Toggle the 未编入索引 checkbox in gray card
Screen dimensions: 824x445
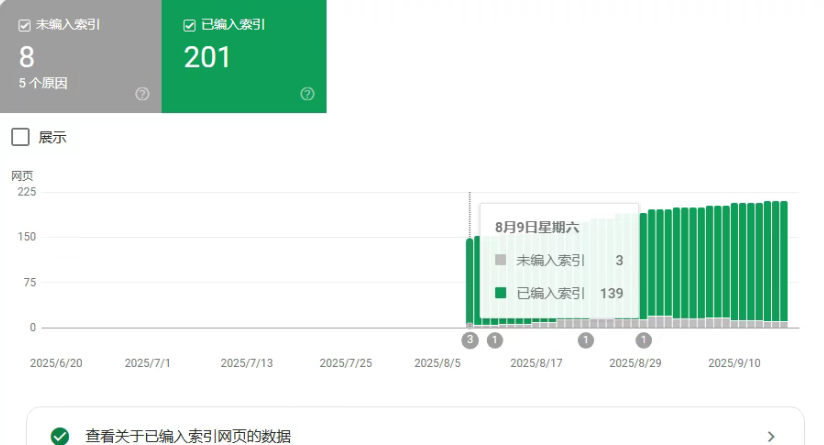(x=24, y=26)
